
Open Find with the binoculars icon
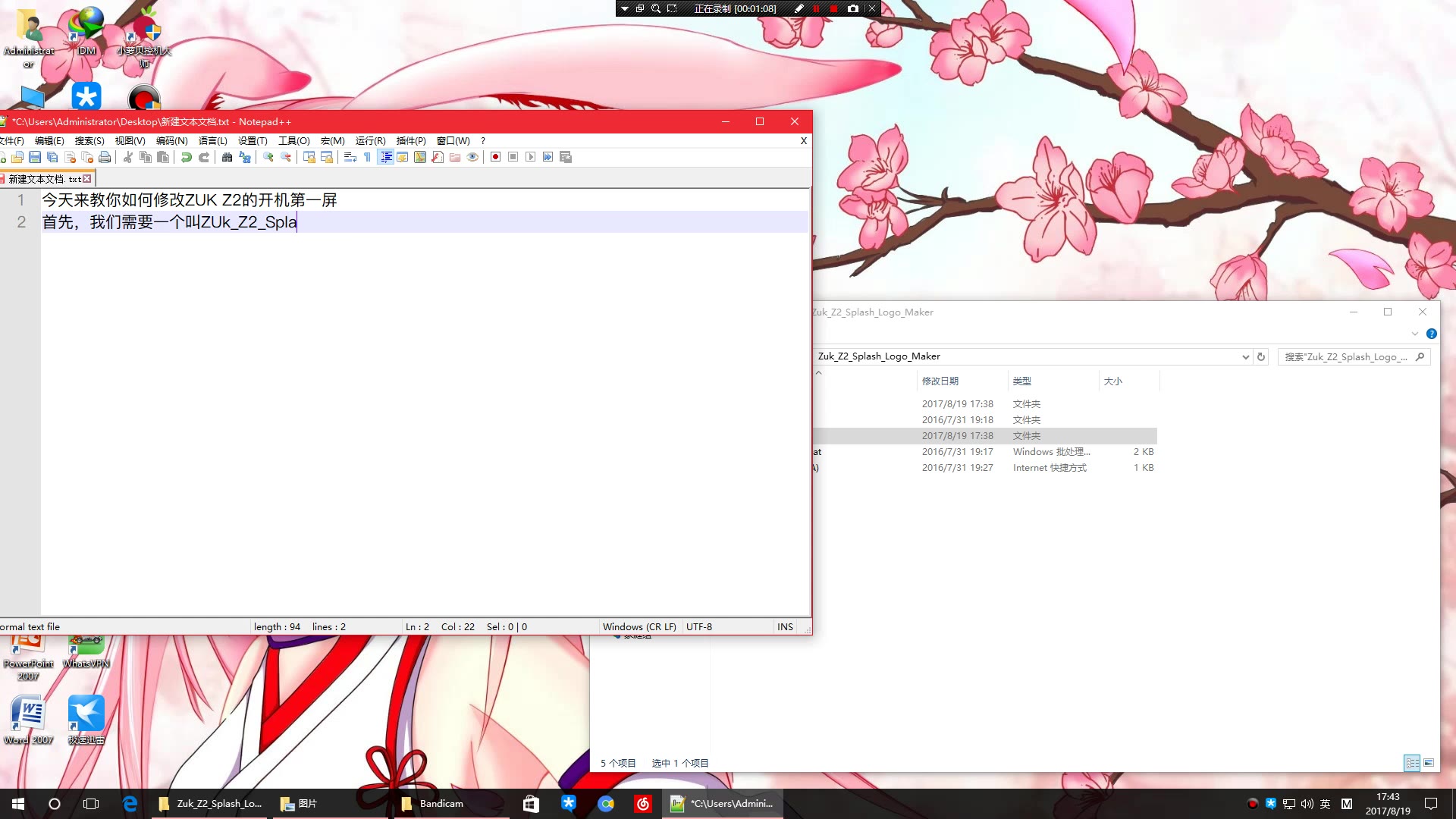227,157
